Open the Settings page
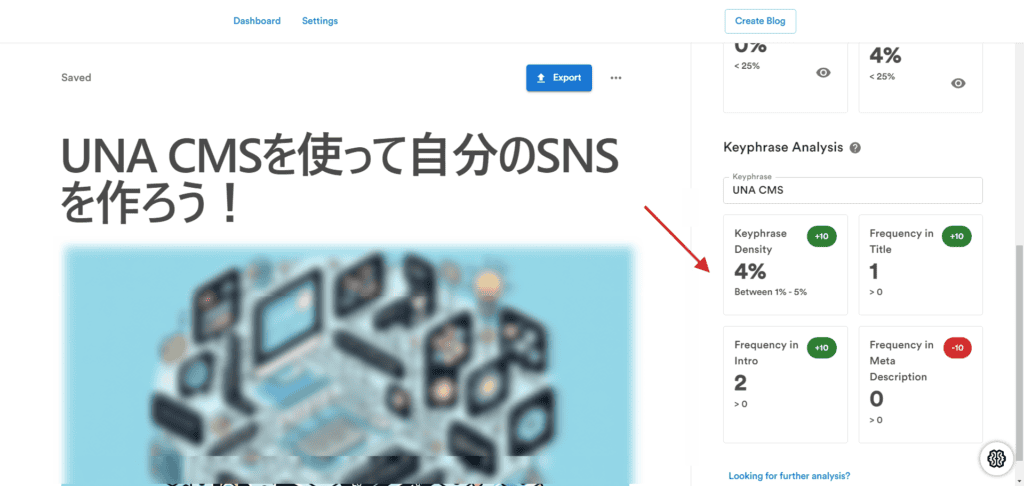This screenshot has width=1024, height=486. (x=320, y=21)
